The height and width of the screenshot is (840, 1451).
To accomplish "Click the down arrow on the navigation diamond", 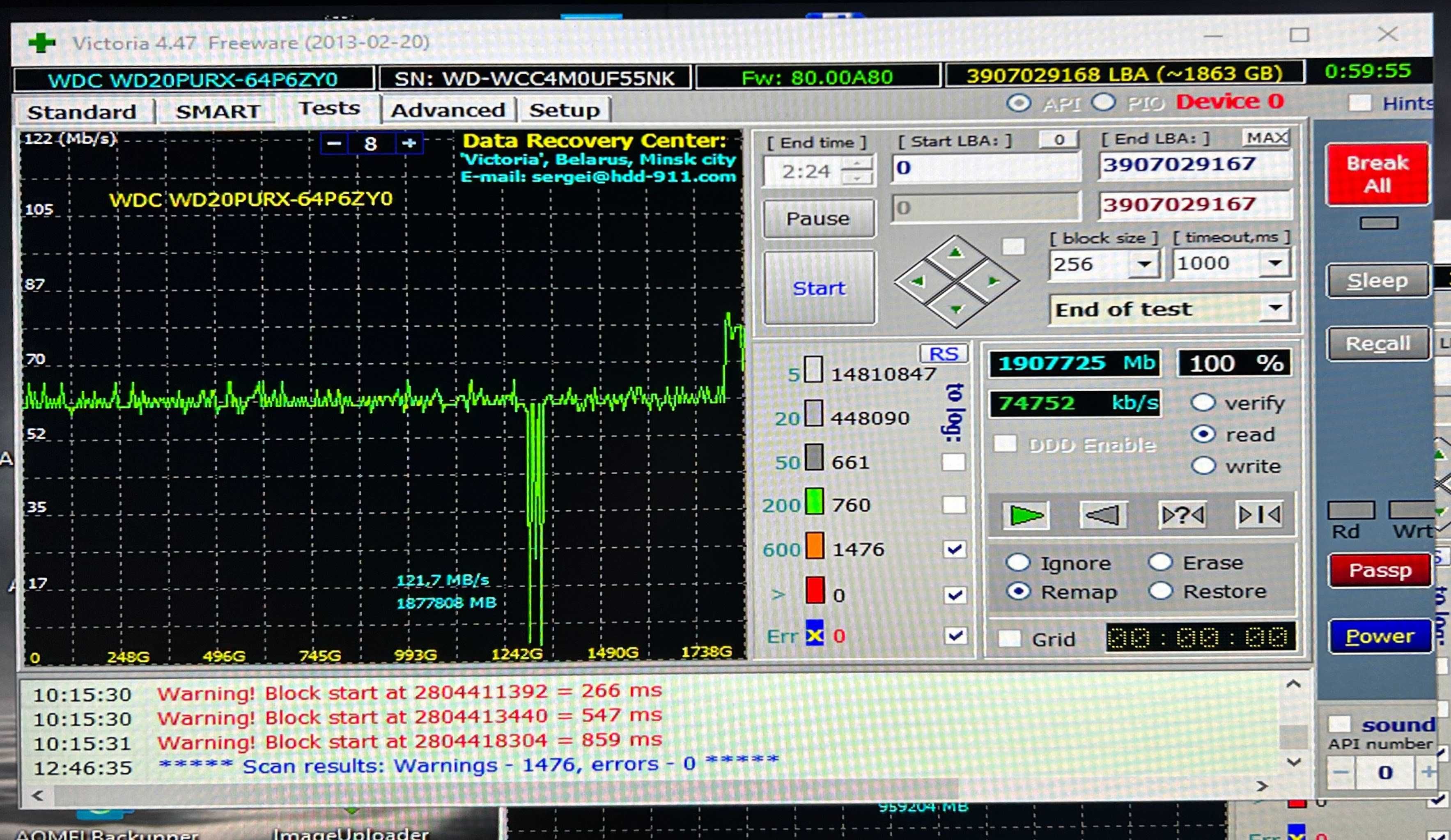I will [956, 309].
